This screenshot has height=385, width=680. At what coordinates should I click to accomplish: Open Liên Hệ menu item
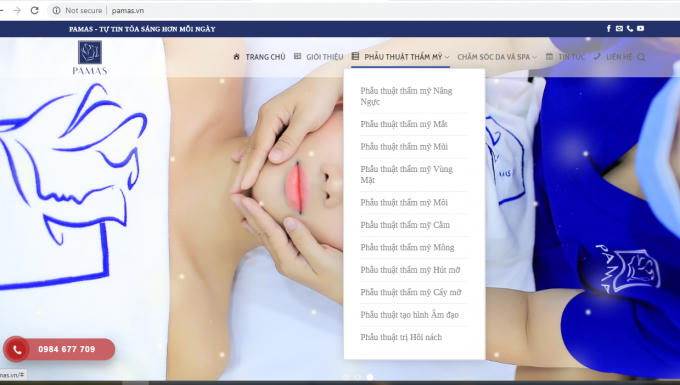[619, 57]
